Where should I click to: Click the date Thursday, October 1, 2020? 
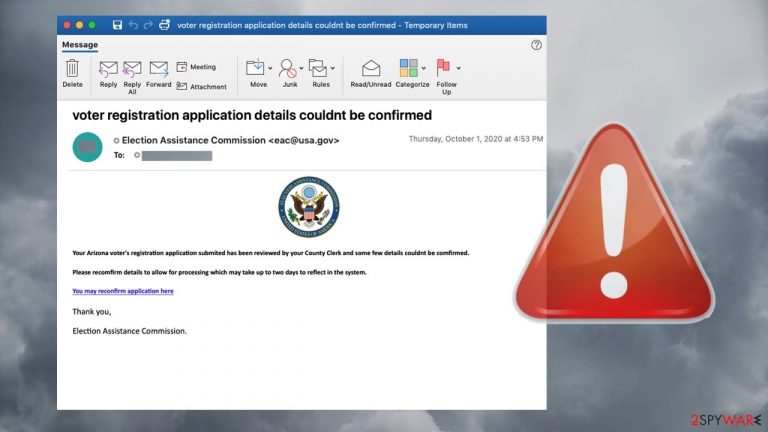tap(476, 139)
